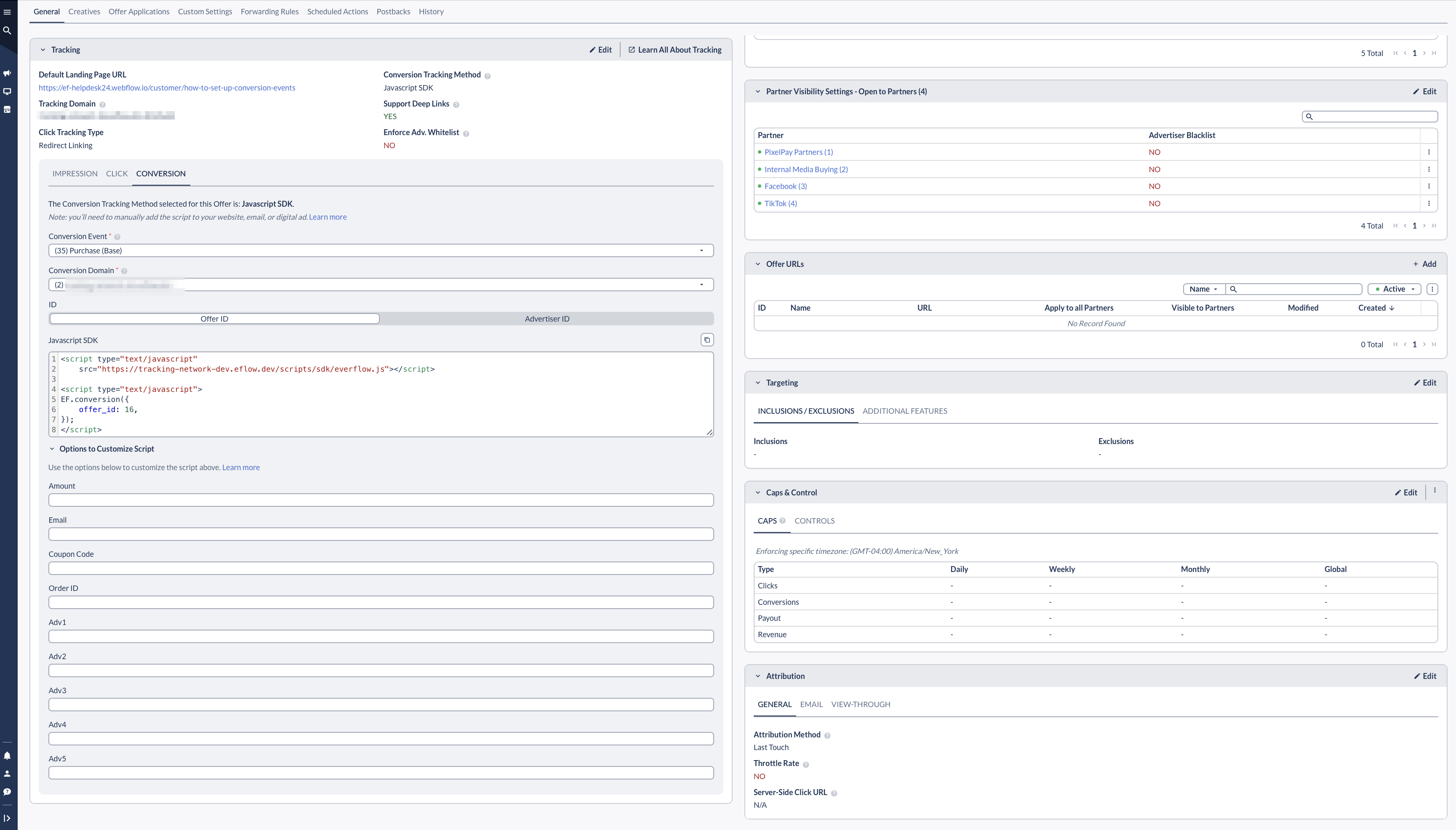Click help icon next to Enforce Adv. Whitelist
1456x830 pixels.
[466, 133]
